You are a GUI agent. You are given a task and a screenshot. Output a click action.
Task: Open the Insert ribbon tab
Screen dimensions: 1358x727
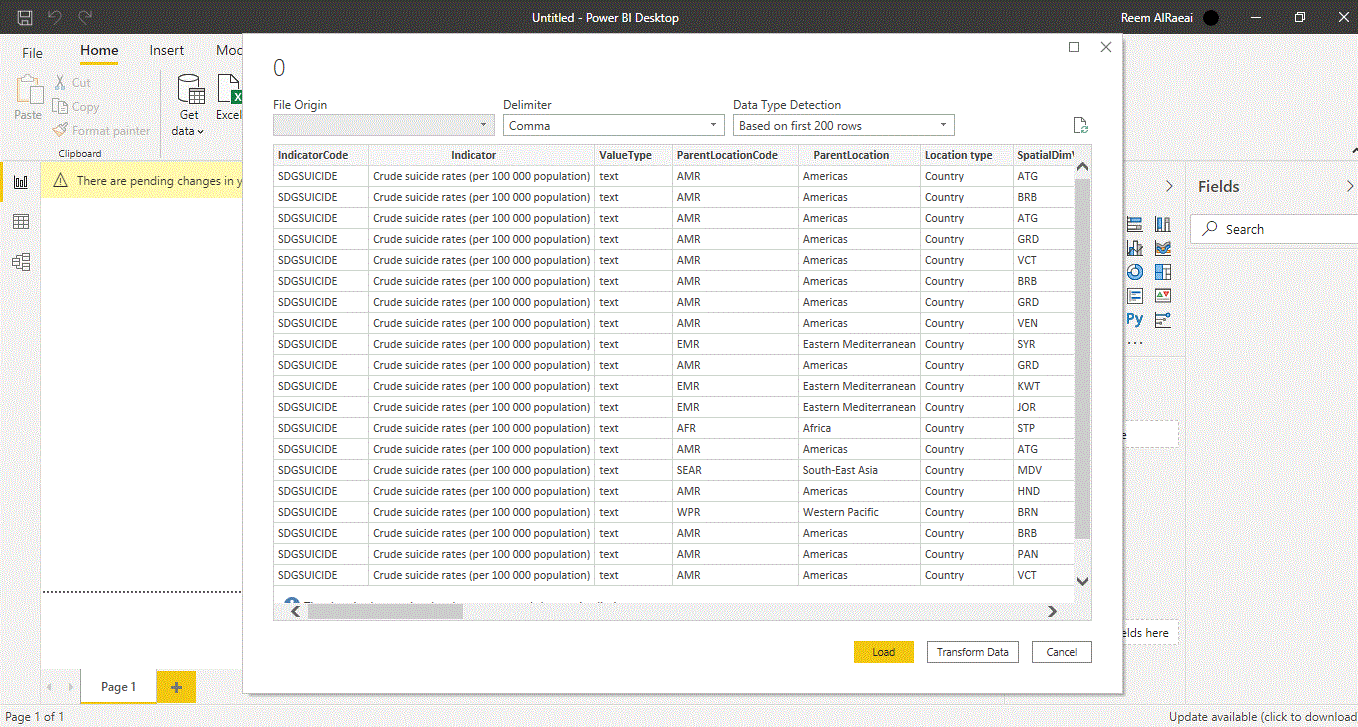pos(167,51)
